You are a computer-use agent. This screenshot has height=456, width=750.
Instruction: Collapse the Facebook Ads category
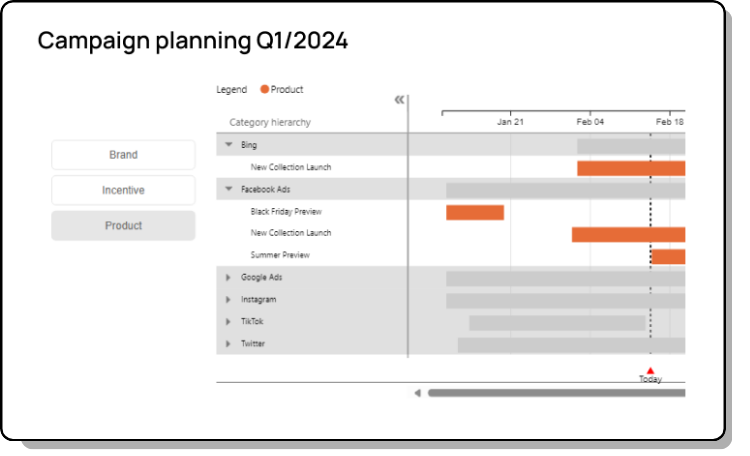229,189
